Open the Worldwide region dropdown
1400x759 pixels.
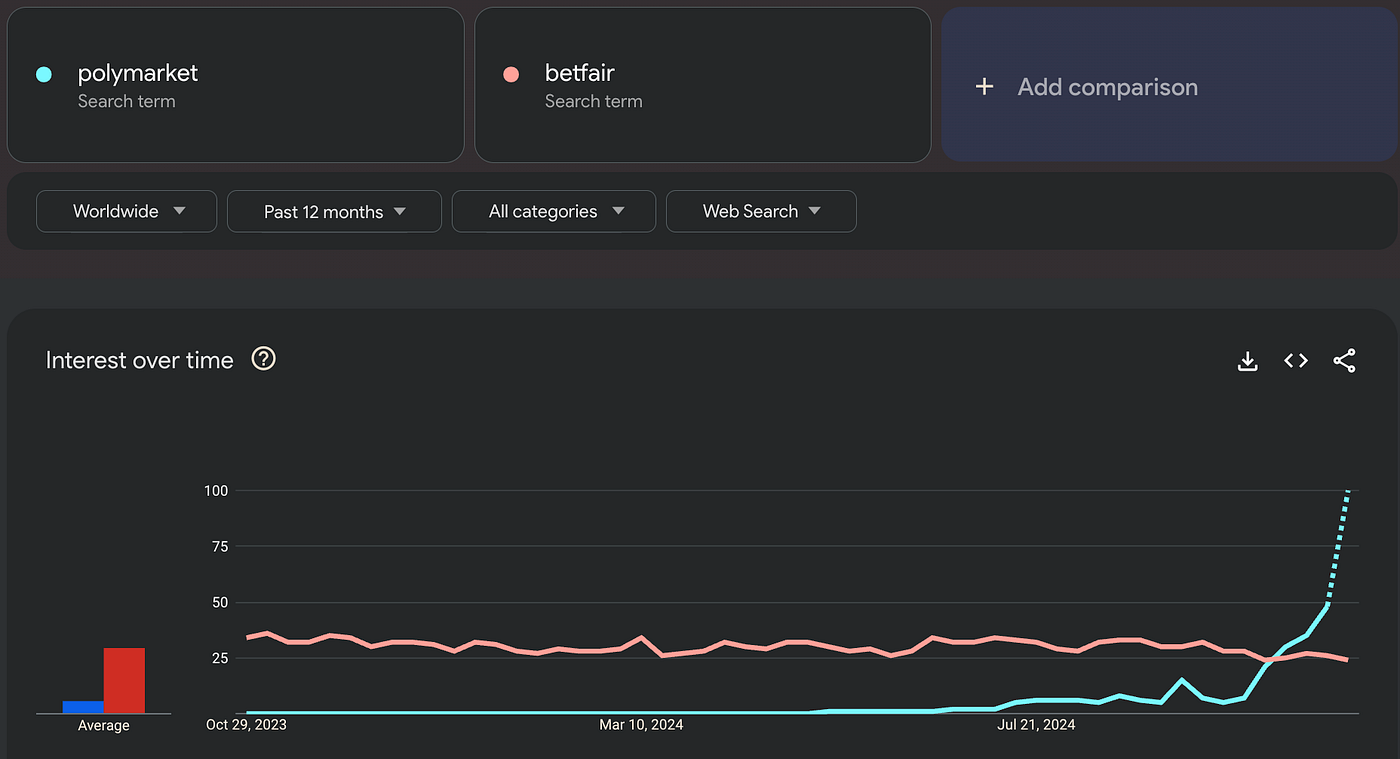(127, 211)
